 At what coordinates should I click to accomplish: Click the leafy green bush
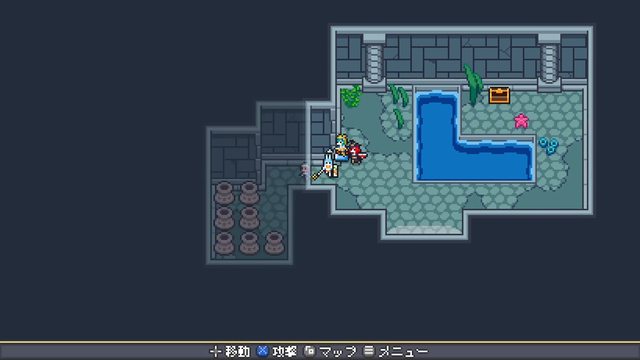(x=351, y=96)
